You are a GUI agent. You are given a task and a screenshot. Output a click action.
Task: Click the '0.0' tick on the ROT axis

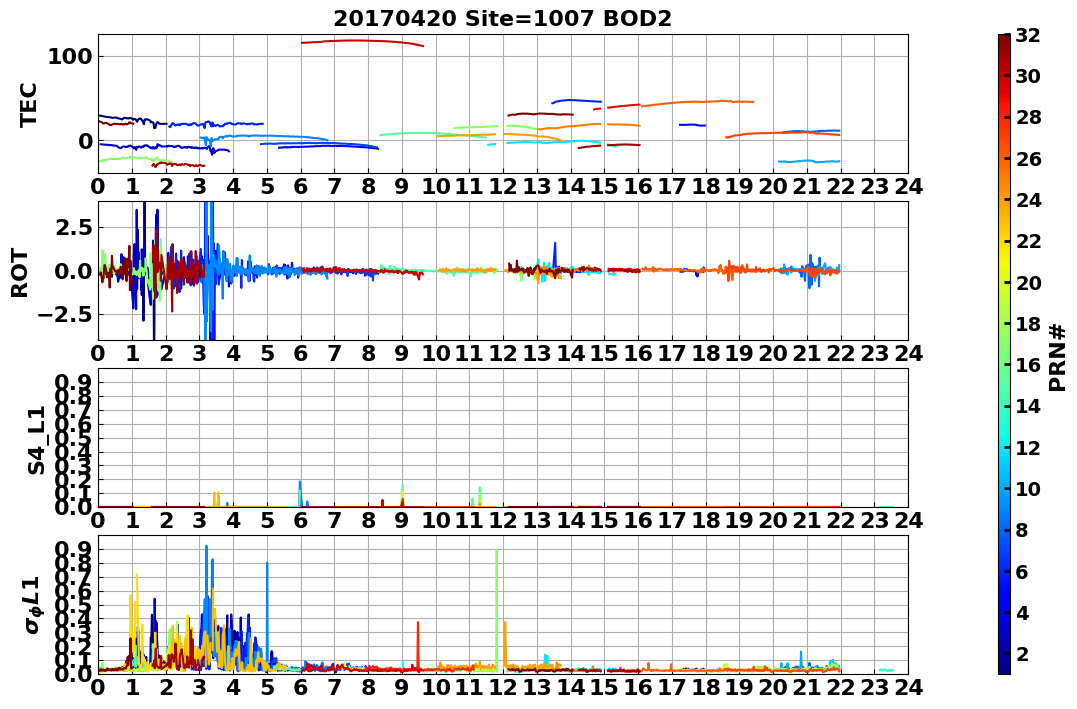73,271
